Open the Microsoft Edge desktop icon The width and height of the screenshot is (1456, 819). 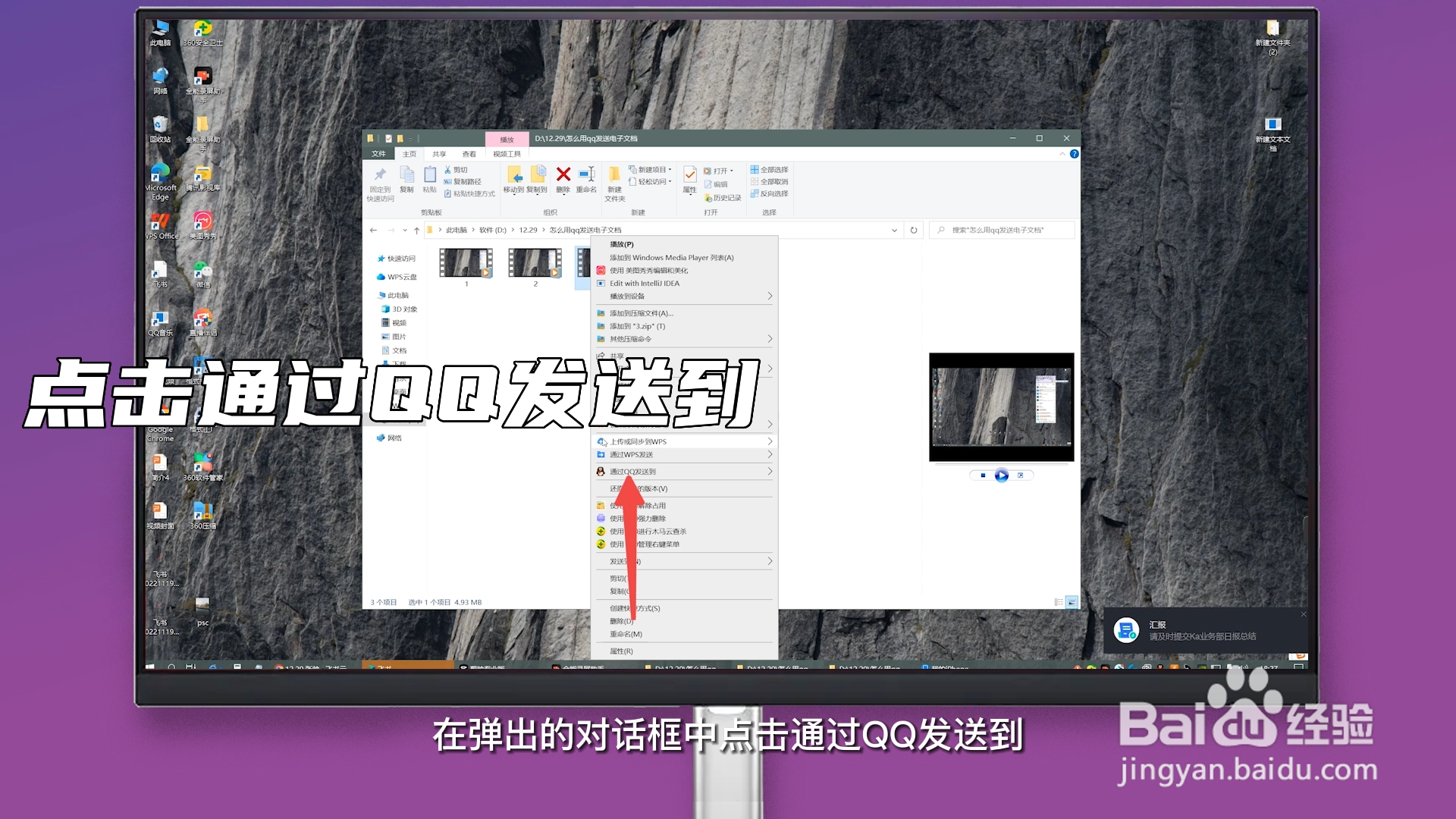(160, 182)
